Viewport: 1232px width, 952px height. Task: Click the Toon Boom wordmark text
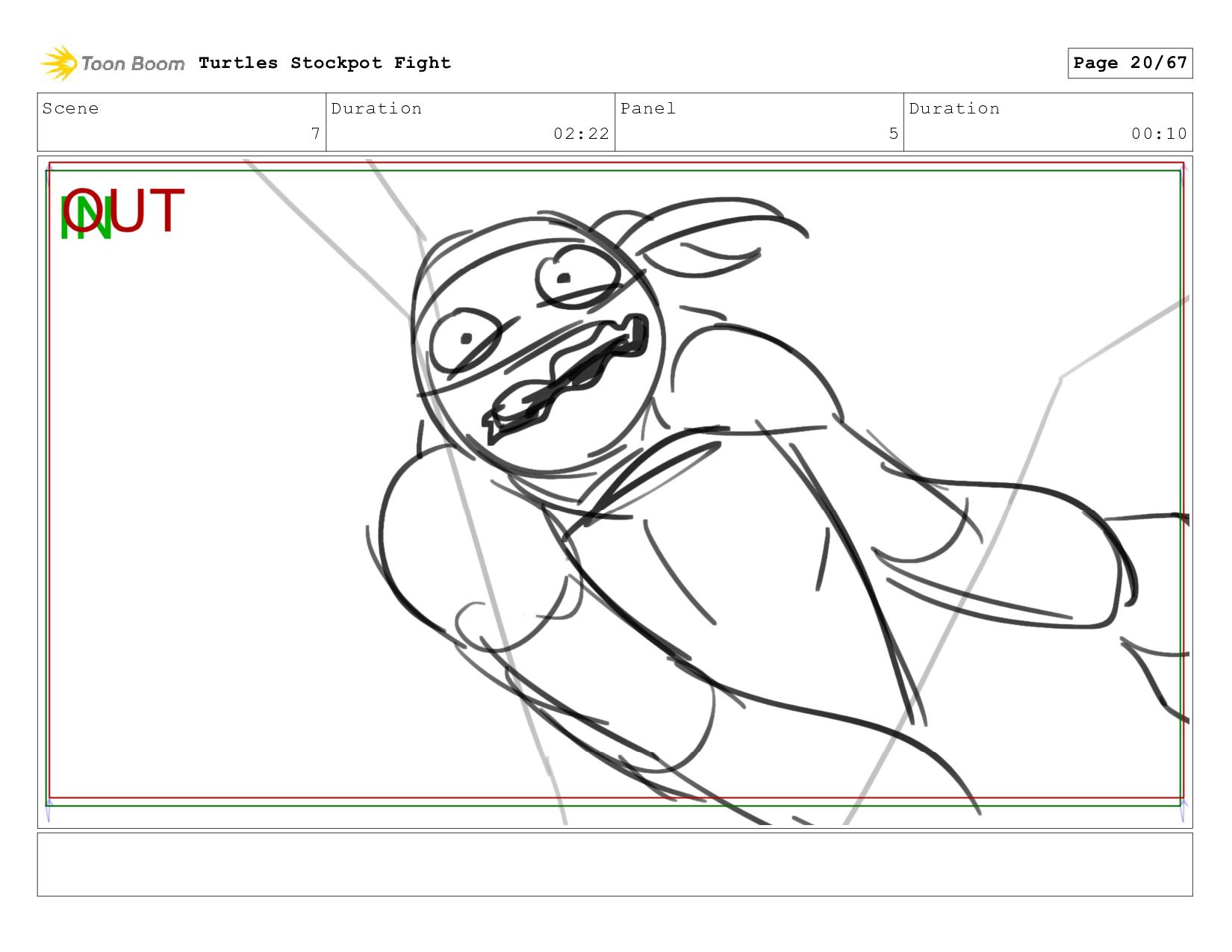[133, 64]
